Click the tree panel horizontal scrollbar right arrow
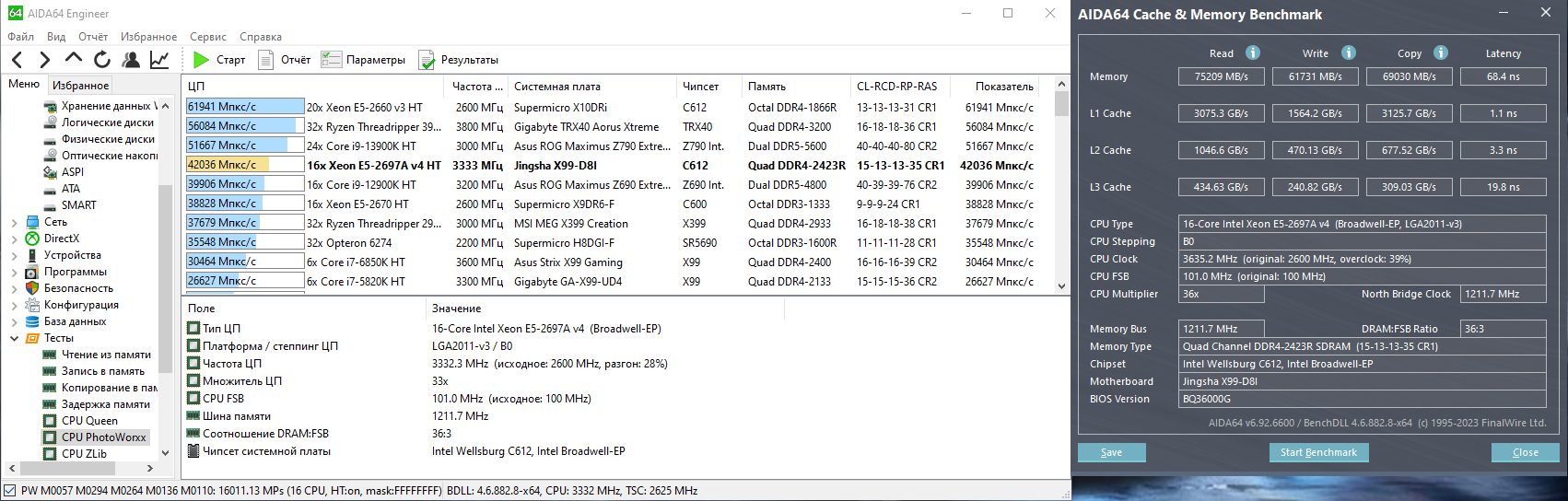Viewport: 1568px width, 501px height. point(150,469)
